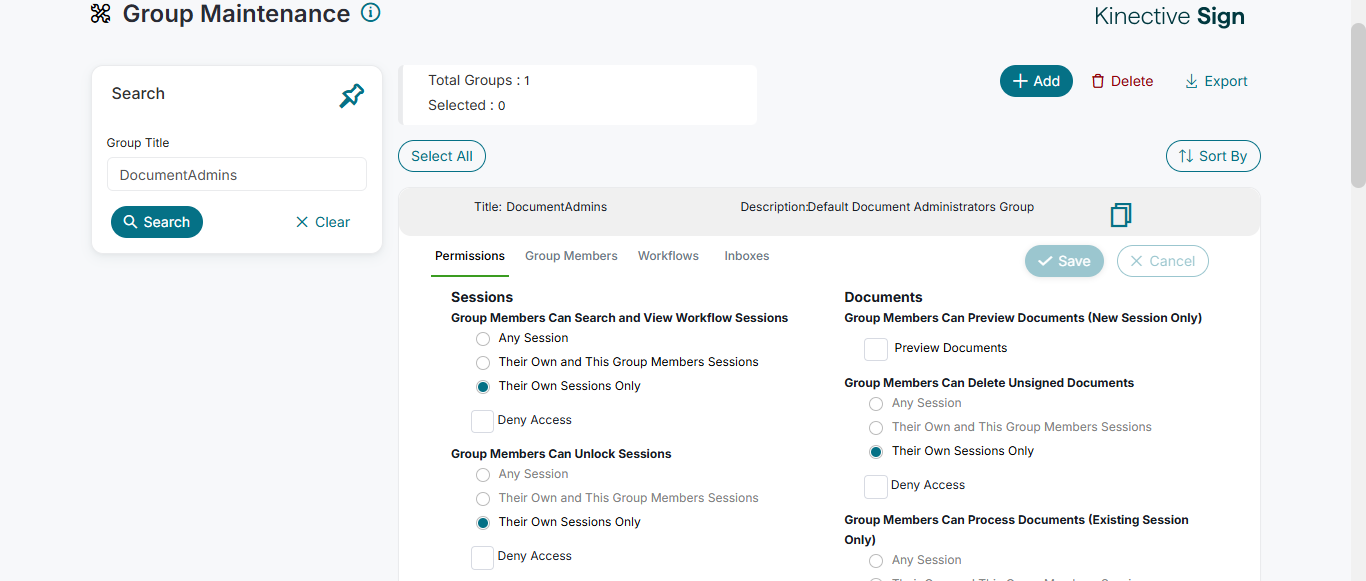Click the Kinective Sign logo
1366x581 pixels.
[x=1169, y=16]
